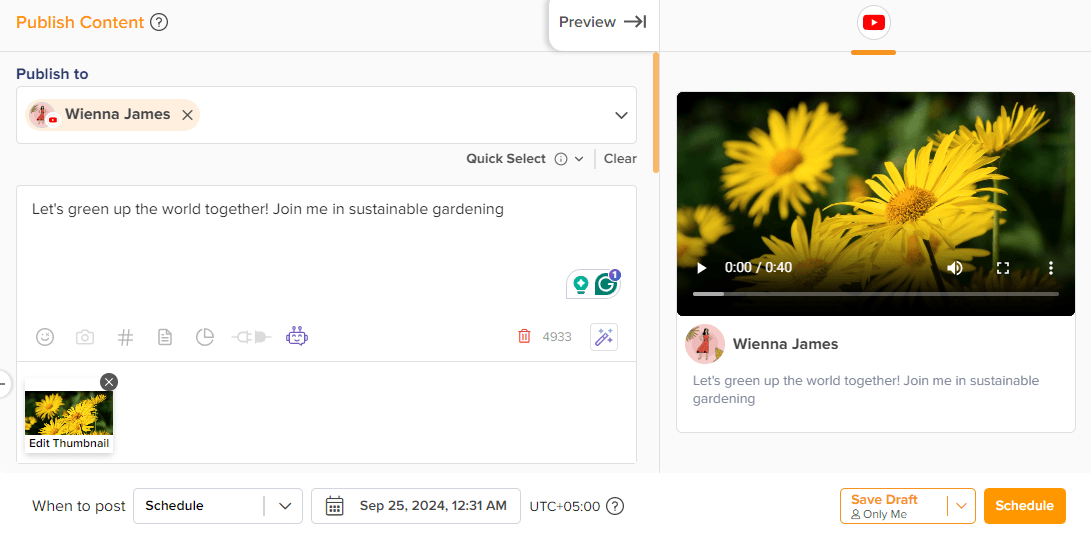Open the pie chart analytics icon

click(x=205, y=338)
